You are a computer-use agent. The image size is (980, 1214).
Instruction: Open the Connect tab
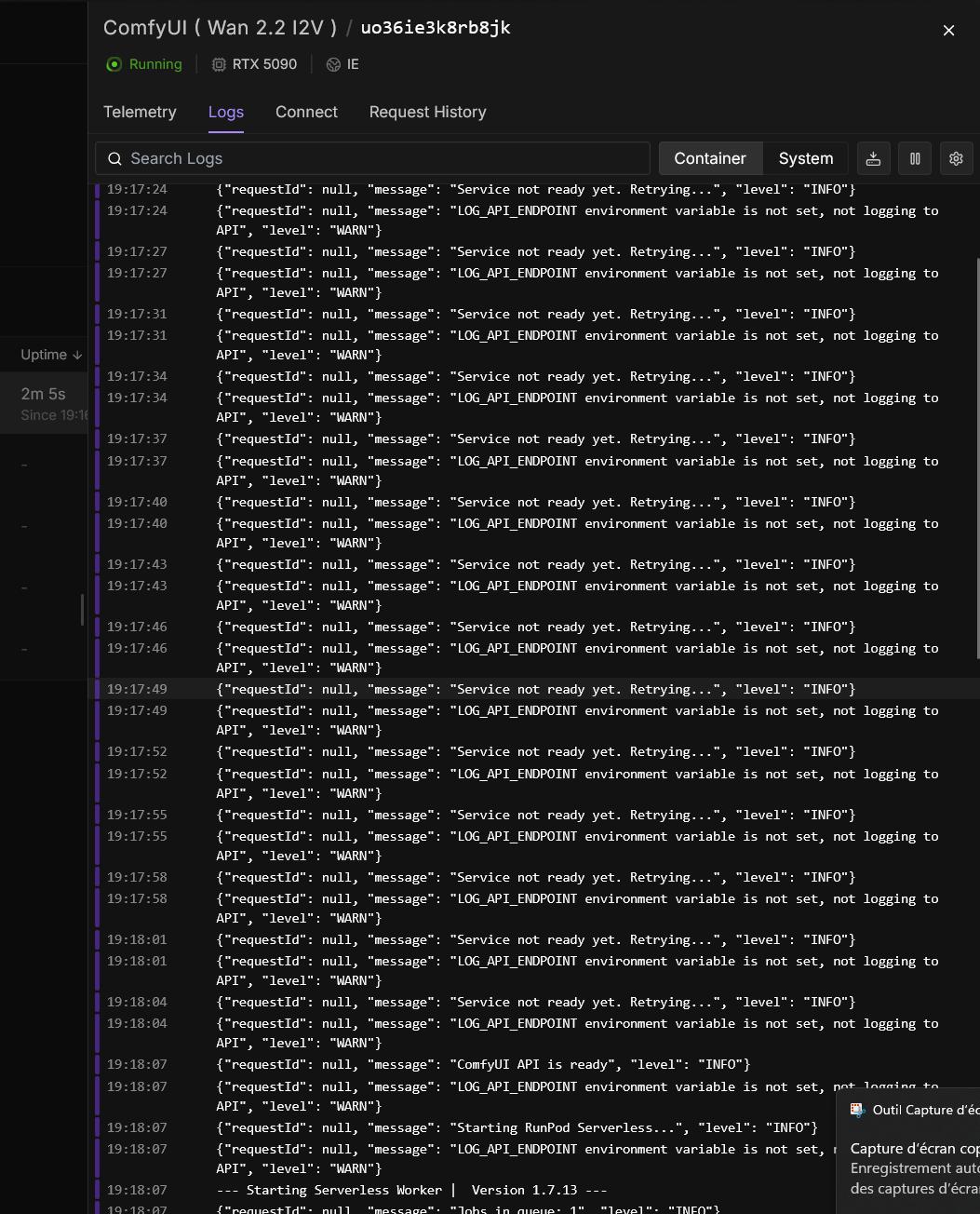(x=306, y=112)
